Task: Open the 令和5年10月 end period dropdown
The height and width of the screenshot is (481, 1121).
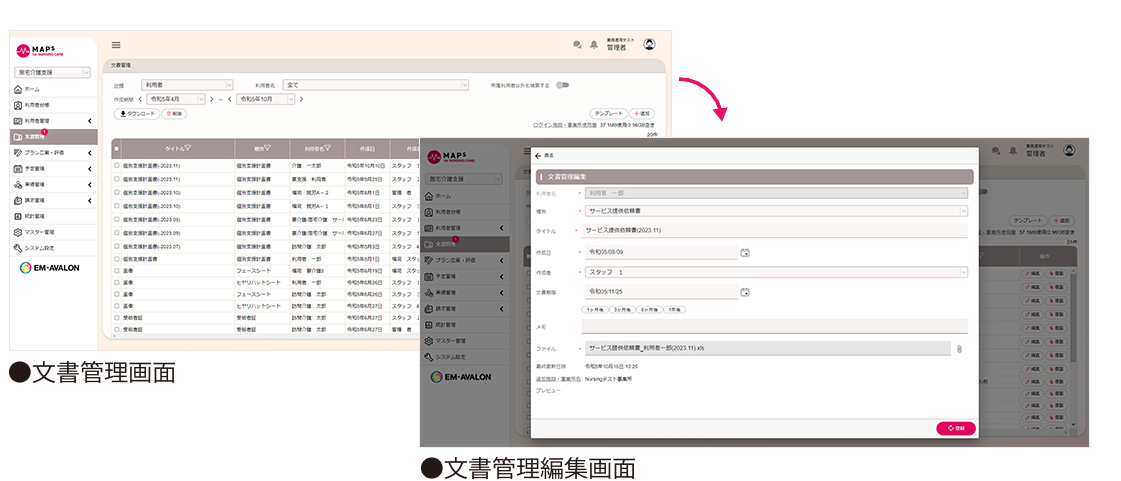Action: [x=265, y=99]
